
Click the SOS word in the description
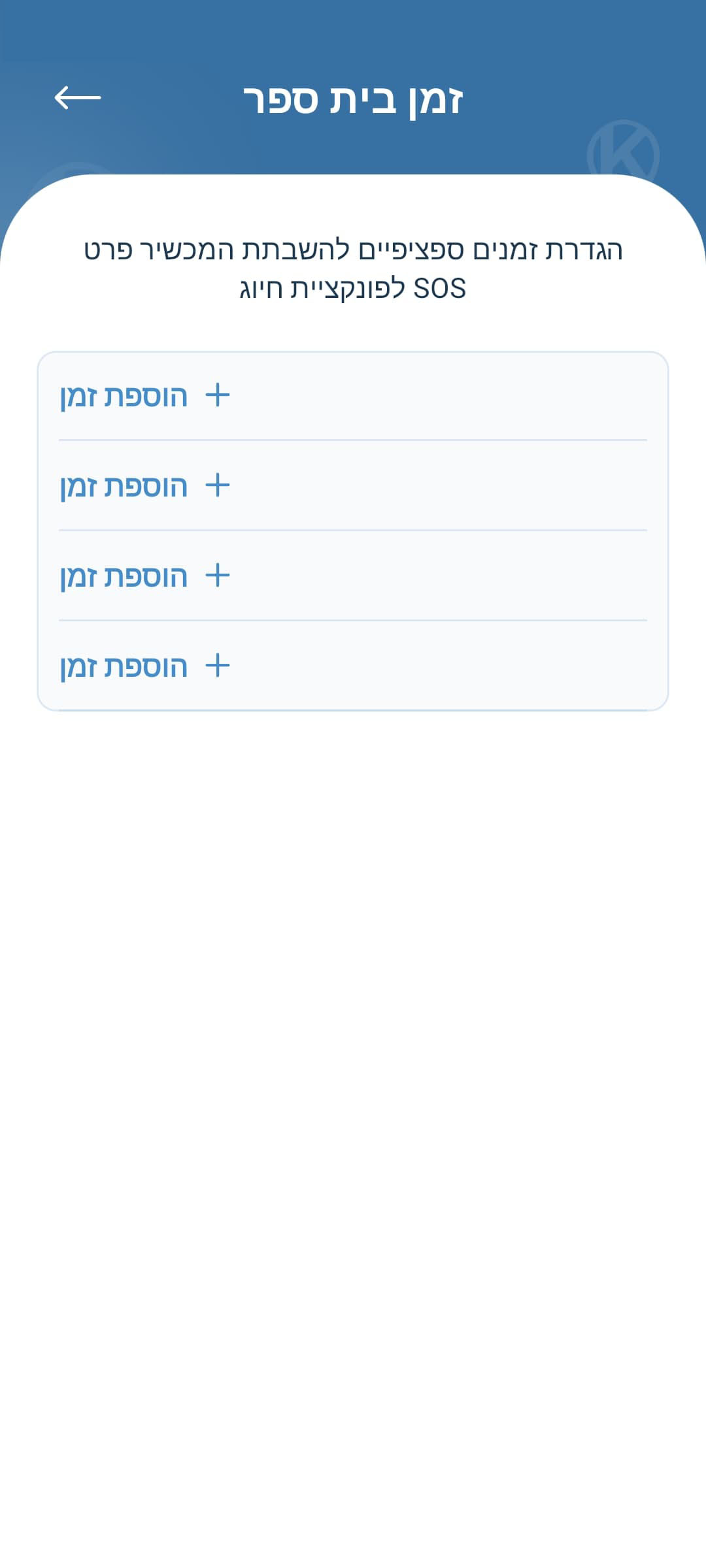click(x=440, y=289)
